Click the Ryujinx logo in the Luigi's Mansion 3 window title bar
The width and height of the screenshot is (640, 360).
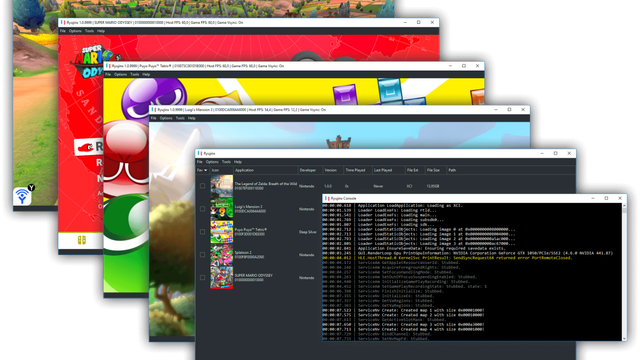pos(153,110)
